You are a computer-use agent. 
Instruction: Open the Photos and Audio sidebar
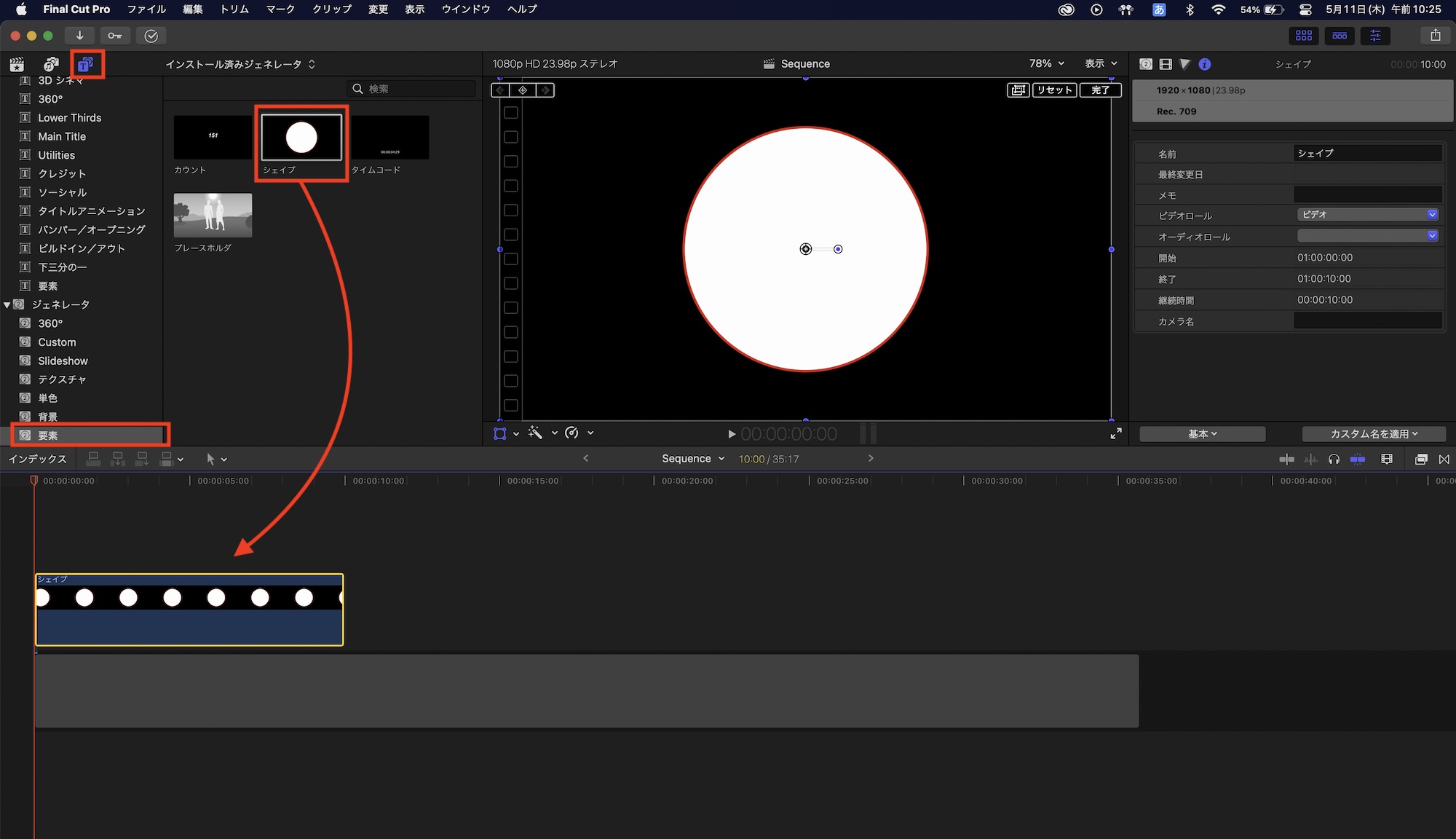[x=50, y=64]
